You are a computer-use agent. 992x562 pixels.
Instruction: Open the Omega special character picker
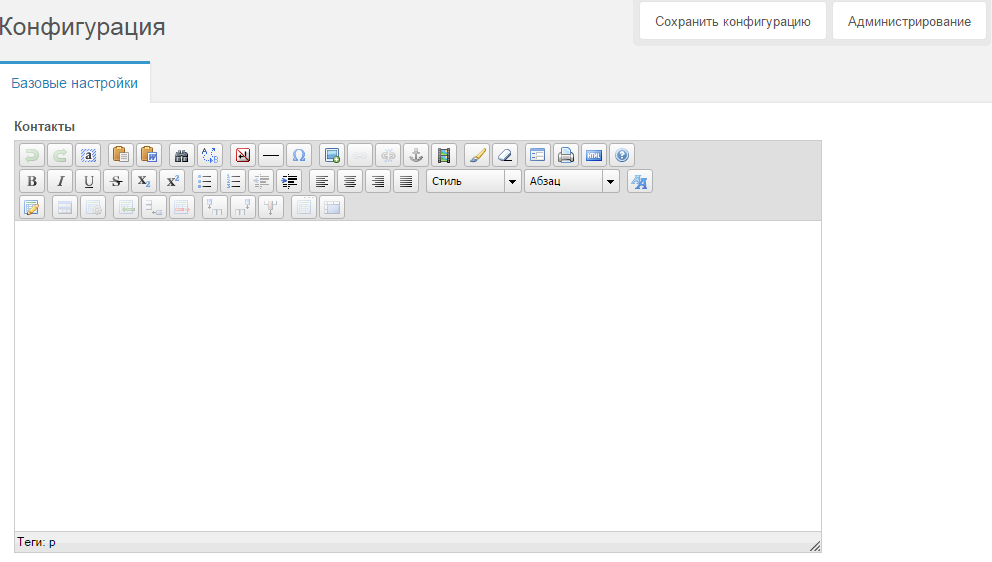299,155
